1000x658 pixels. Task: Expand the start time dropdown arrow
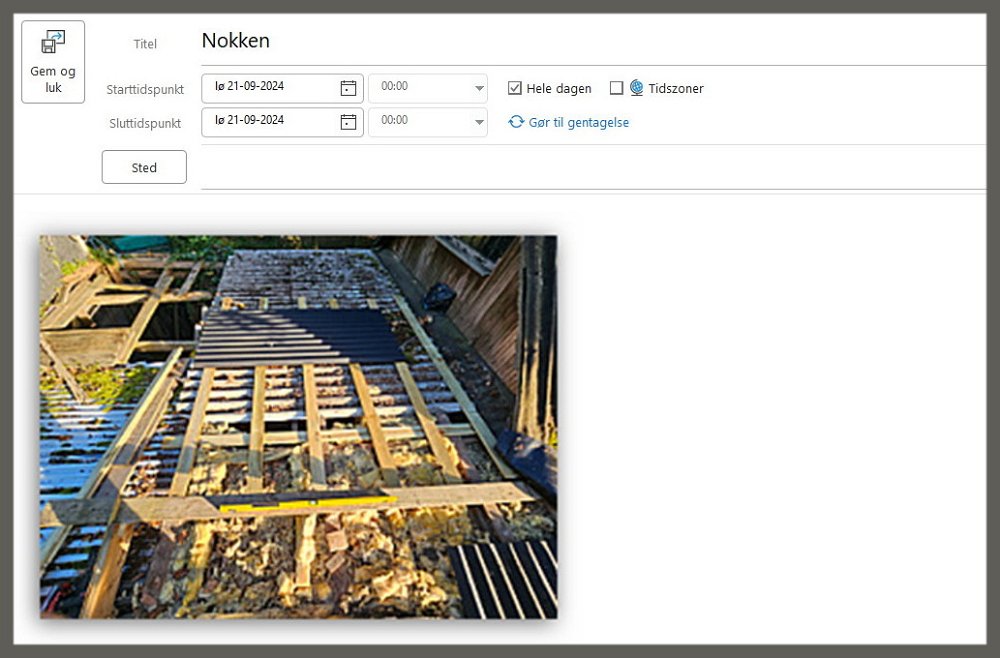(478, 88)
